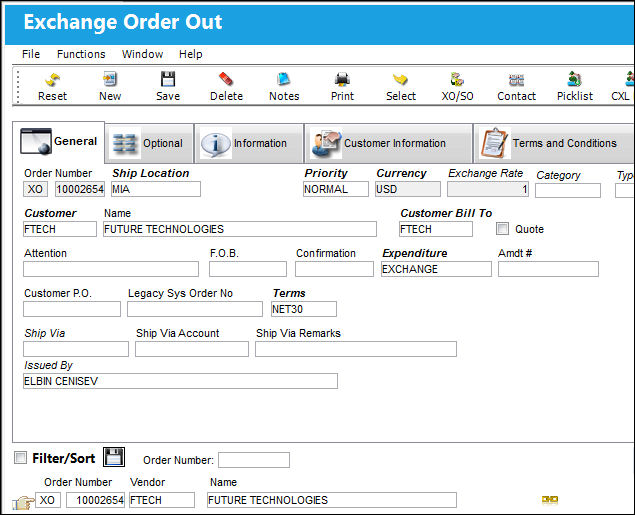Click the floppy disk icon beside Filter/Sort

(x=114, y=457)
